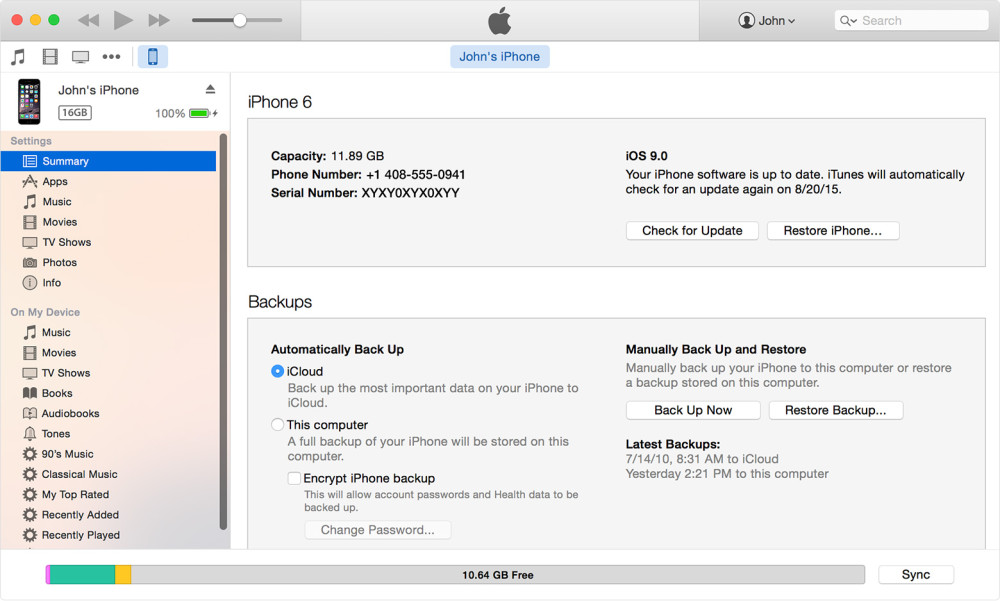Image resolution: width=1000 pixels, height=601 pixels.
Task: Click the Check for Update button
Action: [692, 230]
